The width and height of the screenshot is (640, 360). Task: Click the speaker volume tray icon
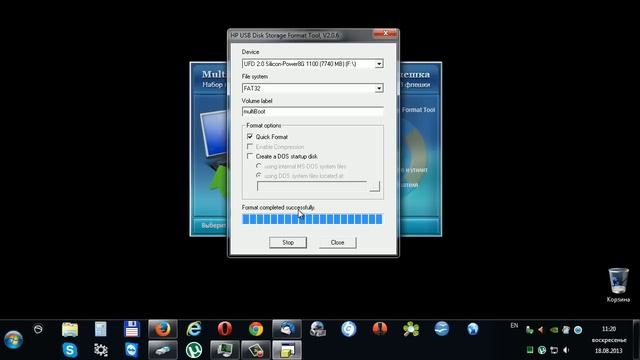coord(566,350)
